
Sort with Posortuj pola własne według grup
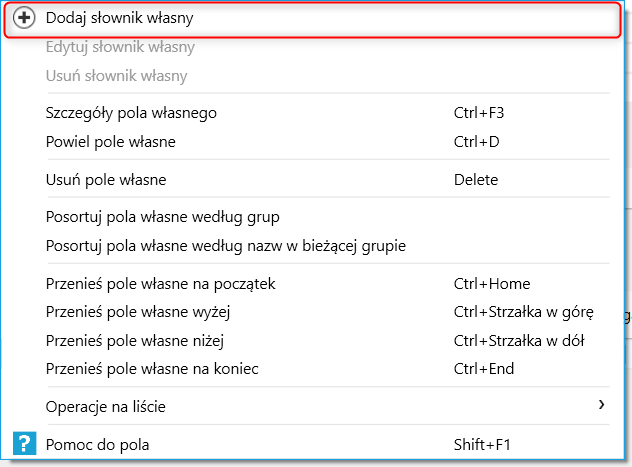coord(163,217)
